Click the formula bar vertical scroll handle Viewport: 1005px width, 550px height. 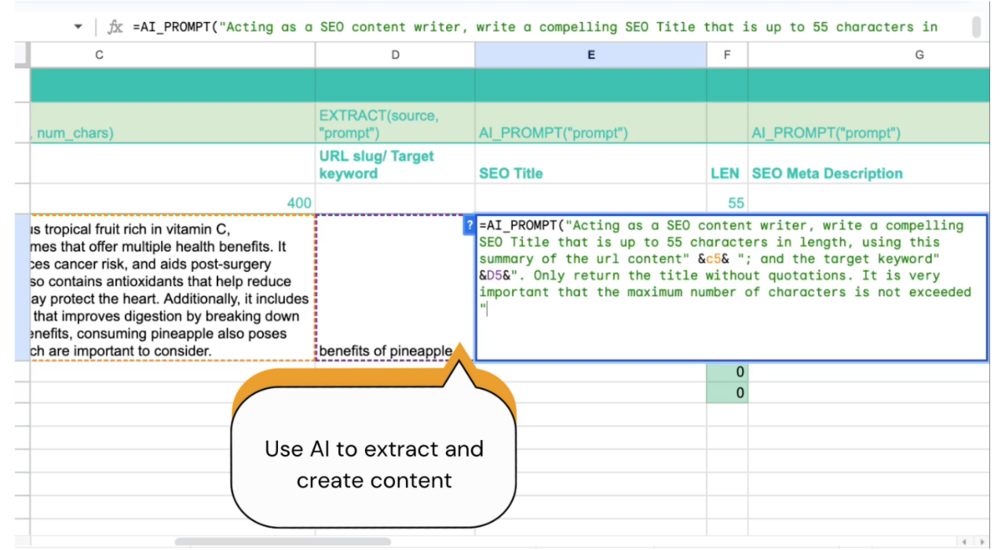coord(977,26)
